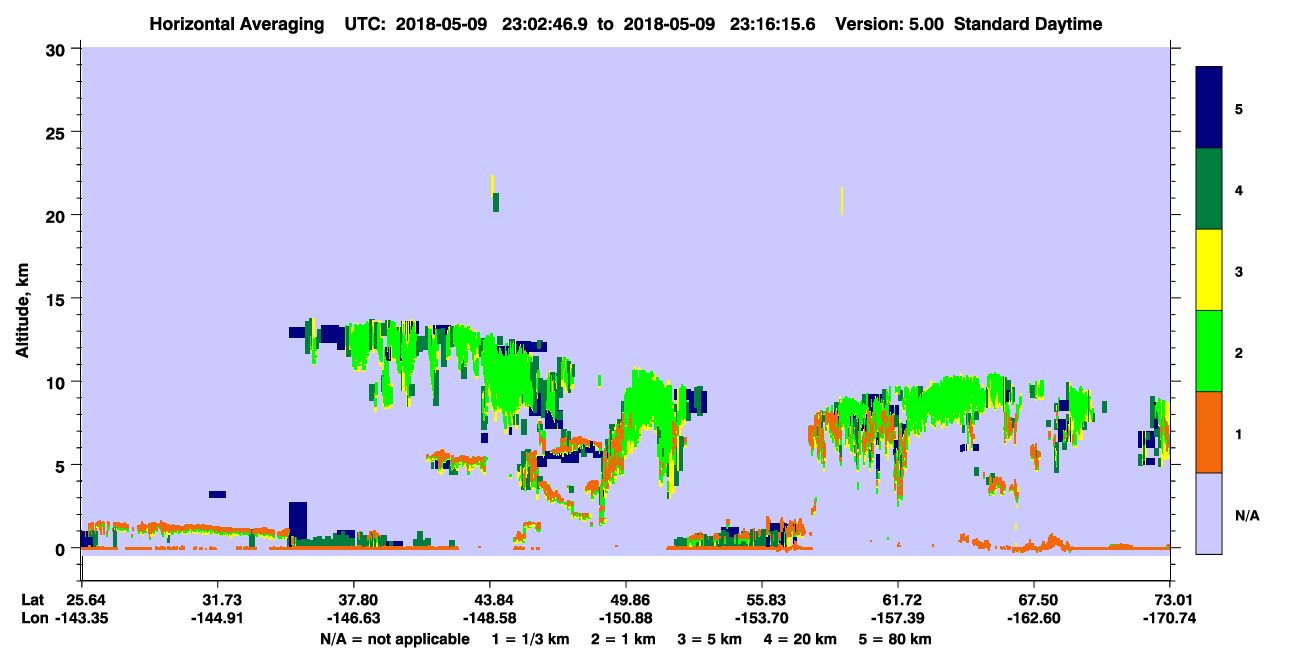
Task: Click longitude value '-143.35'
Action: (x=81, y=617)
